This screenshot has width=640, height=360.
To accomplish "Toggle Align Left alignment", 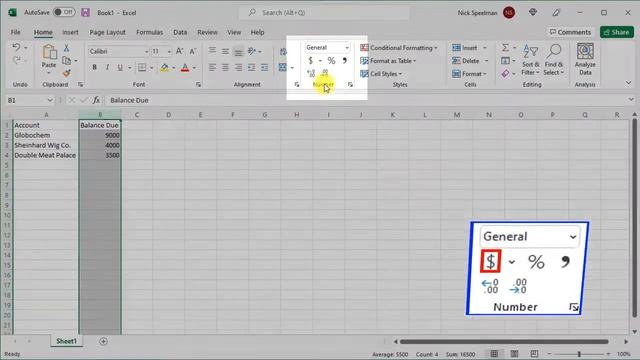I will coord(212,67).
